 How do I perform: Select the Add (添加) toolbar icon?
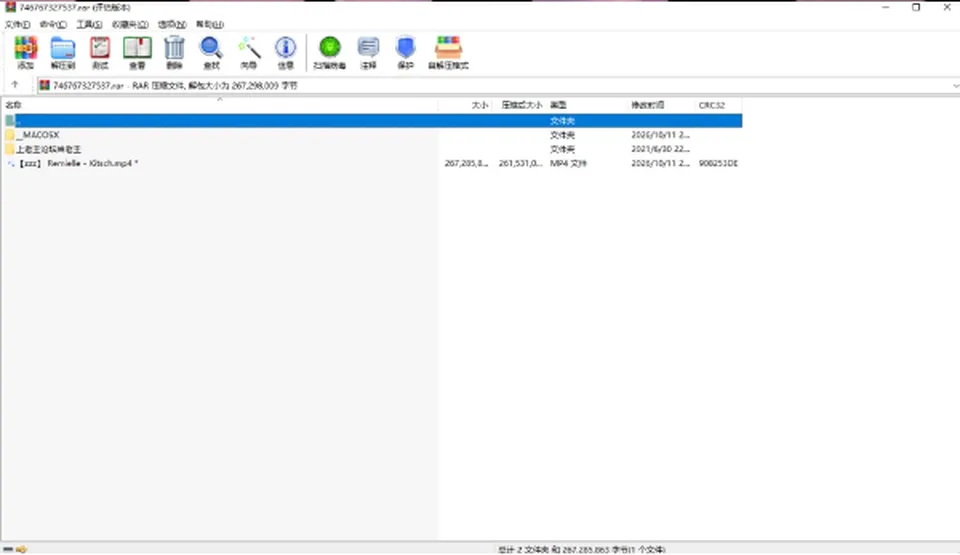click(26, 52)
